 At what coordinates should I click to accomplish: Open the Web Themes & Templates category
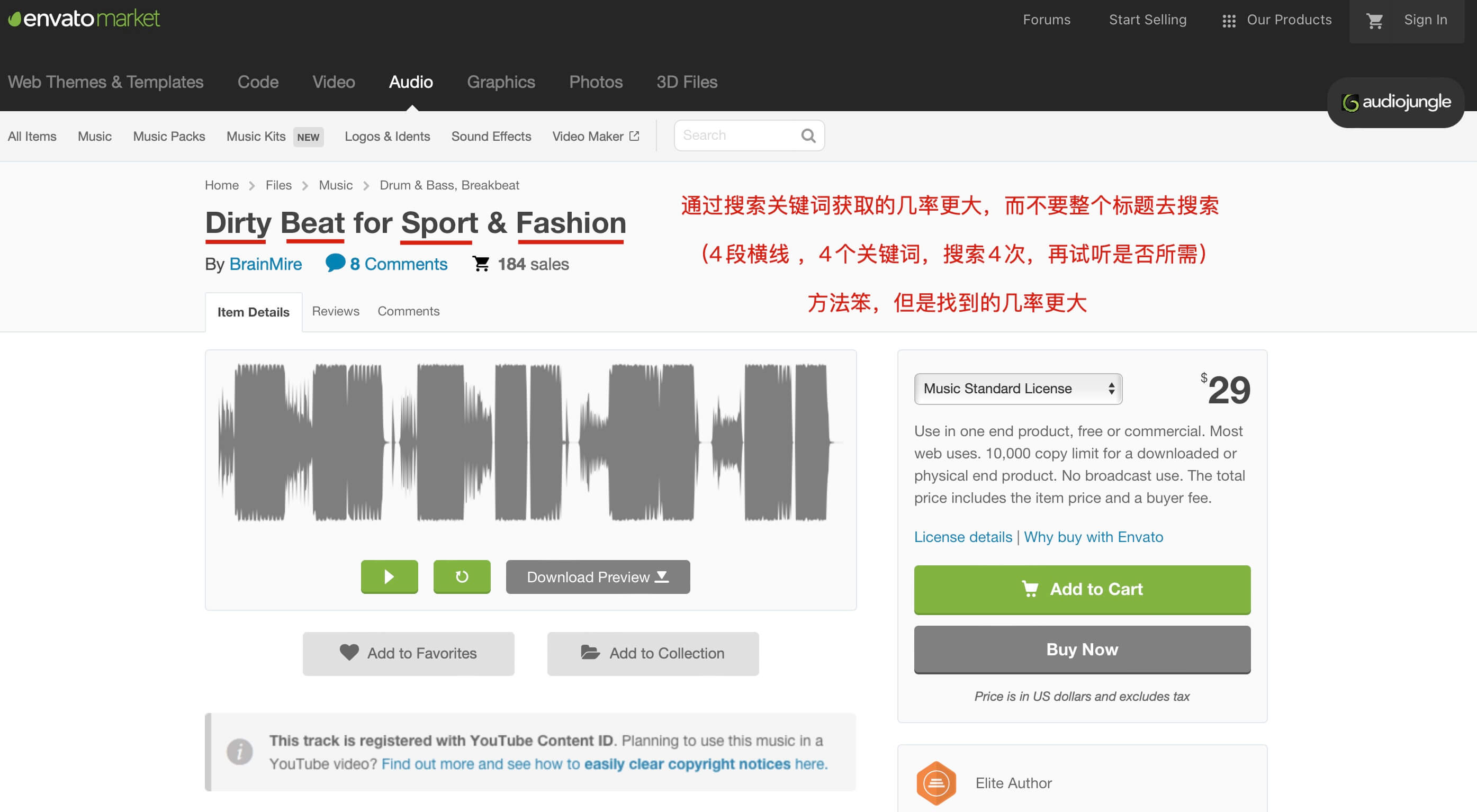tap(105, 82)
